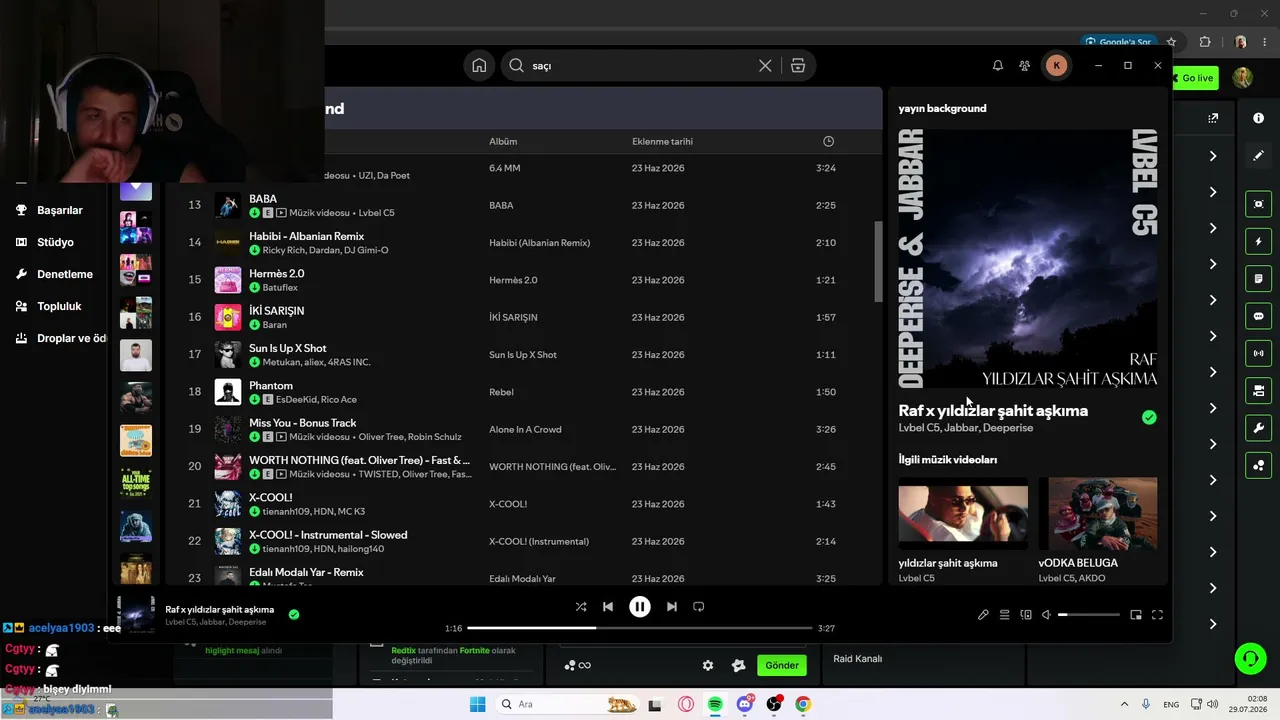This screenshot has height=720, width=1280.
Task: Click the green Go live button
Action: coord(1196,78)
